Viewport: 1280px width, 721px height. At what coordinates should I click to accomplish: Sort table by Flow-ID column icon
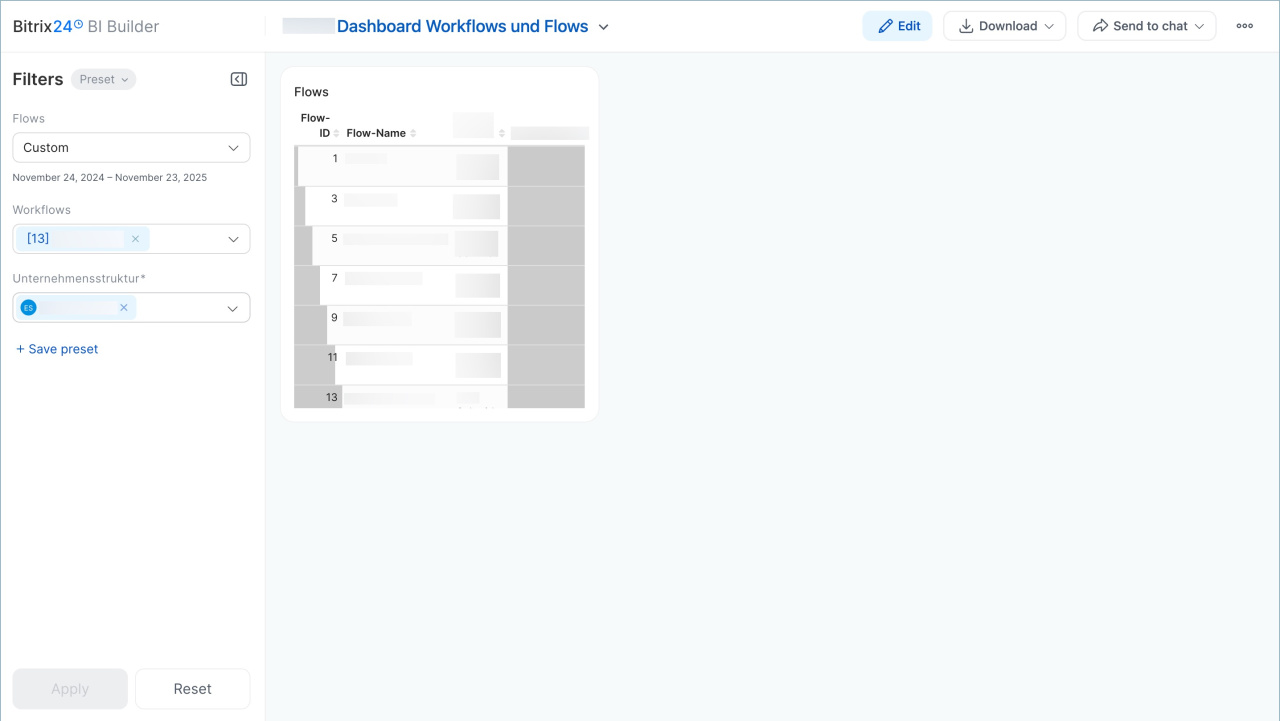pos(336,134)
